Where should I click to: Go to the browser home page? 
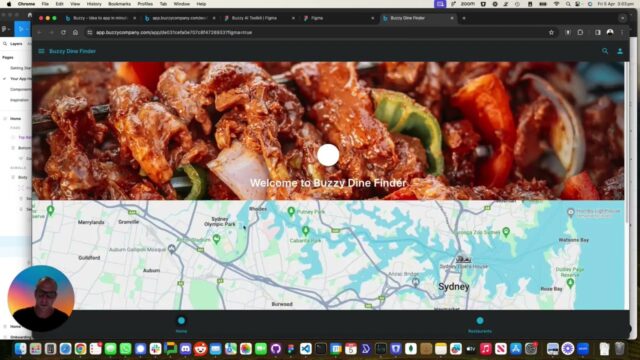(76, 32)
